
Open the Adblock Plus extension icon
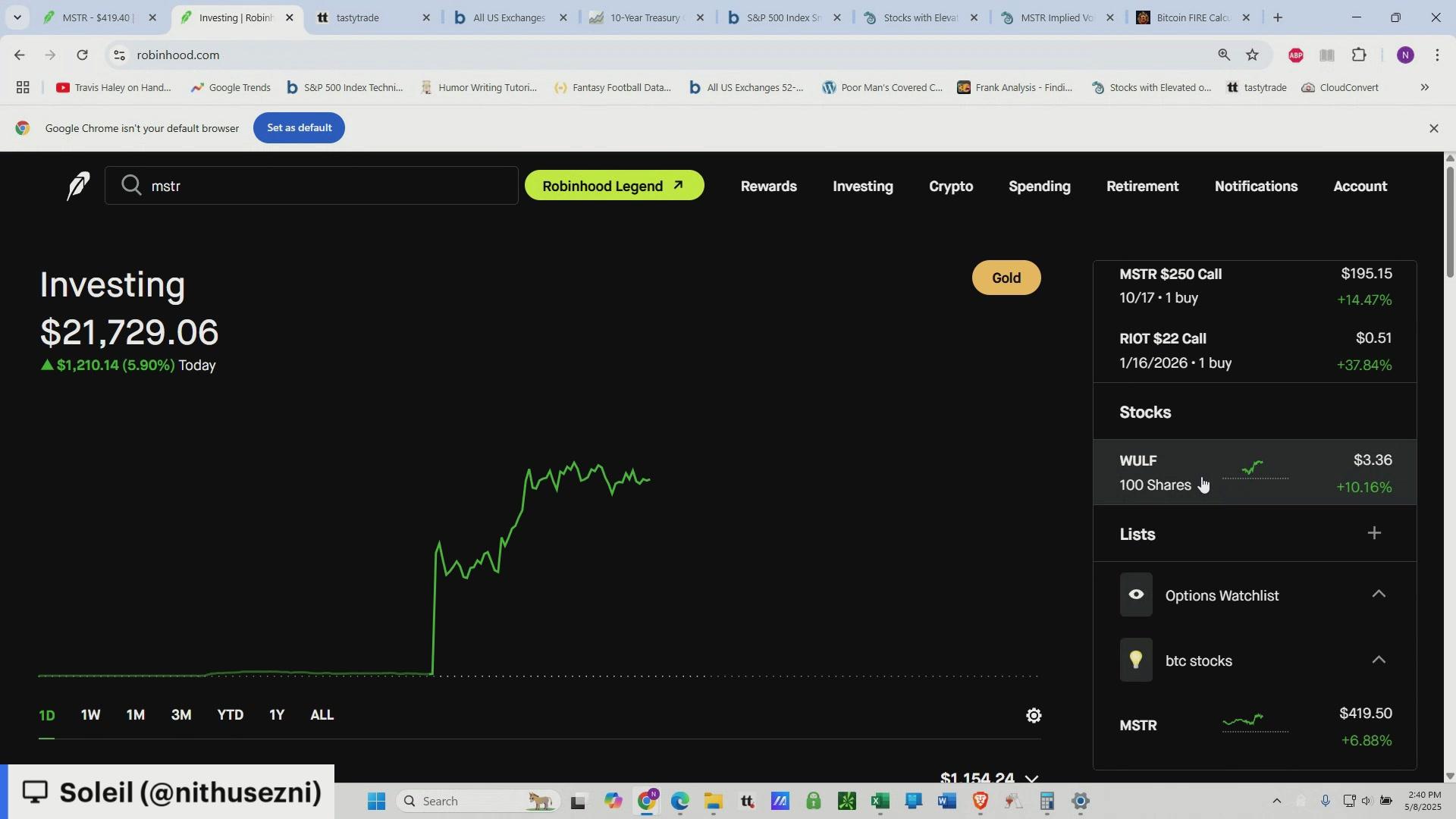tap(1295, 55)
